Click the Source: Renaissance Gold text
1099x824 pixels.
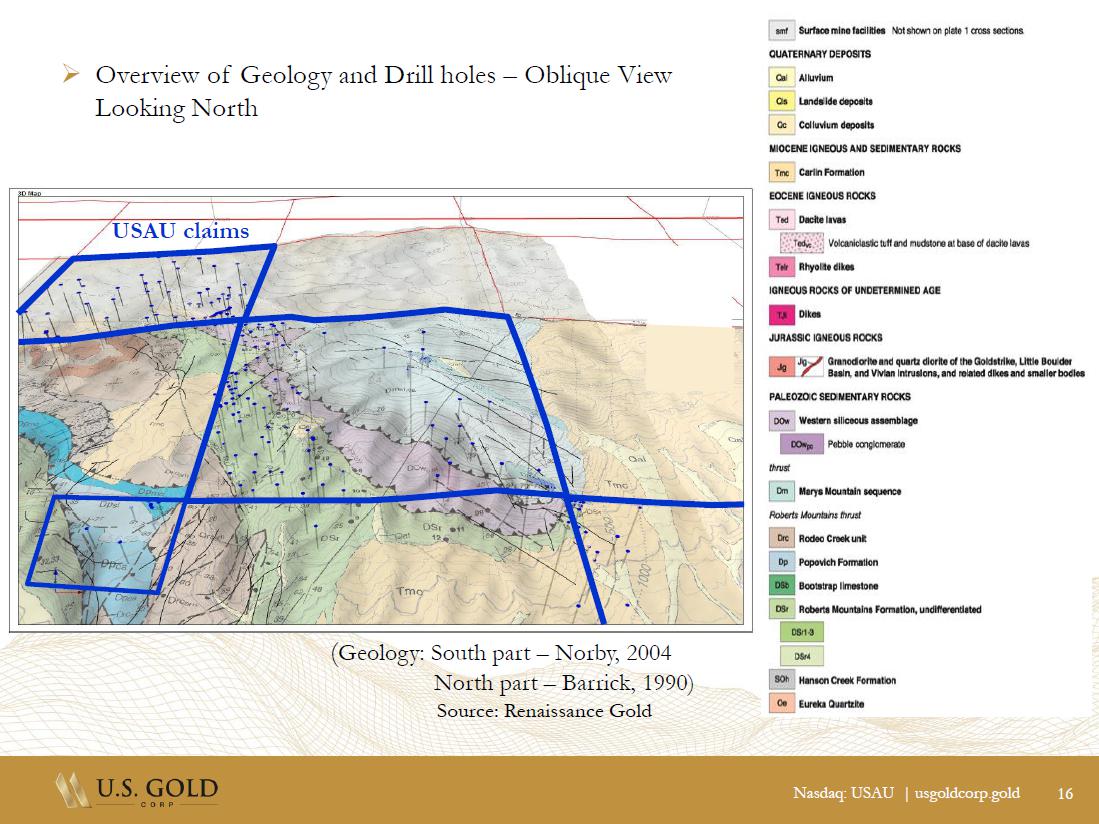click(543, 711)
